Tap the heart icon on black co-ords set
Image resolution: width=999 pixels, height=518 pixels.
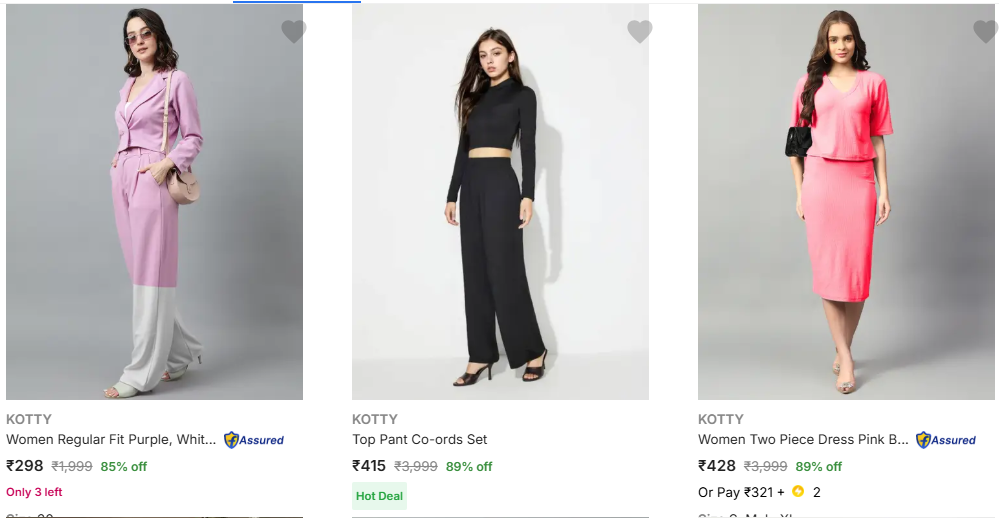639,32
